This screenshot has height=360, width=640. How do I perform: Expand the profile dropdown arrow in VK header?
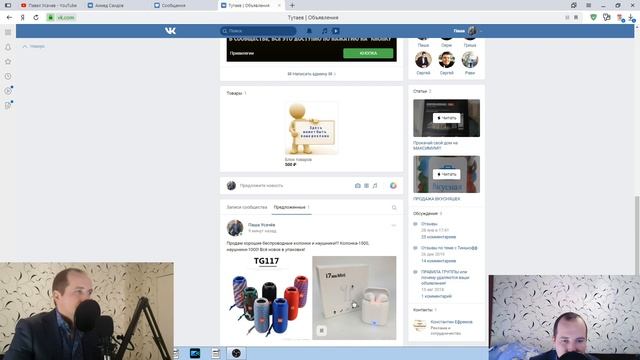480,31
